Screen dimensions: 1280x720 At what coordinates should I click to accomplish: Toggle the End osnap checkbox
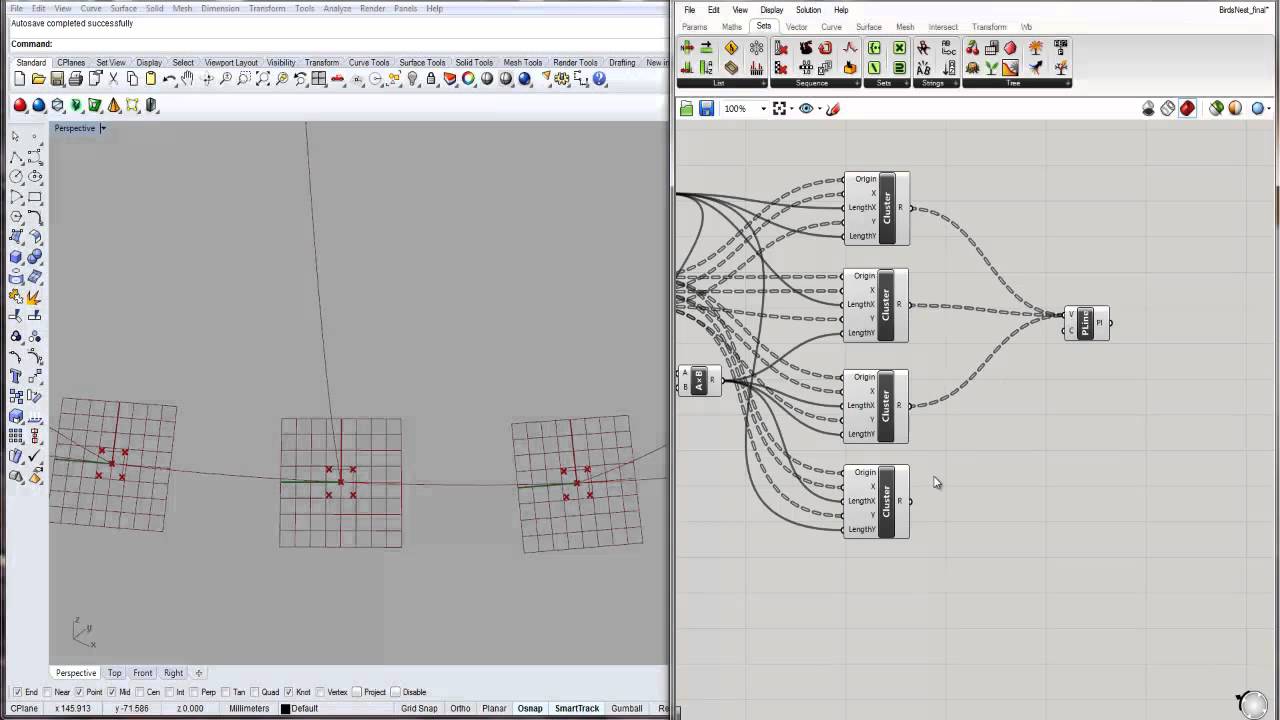18,692
